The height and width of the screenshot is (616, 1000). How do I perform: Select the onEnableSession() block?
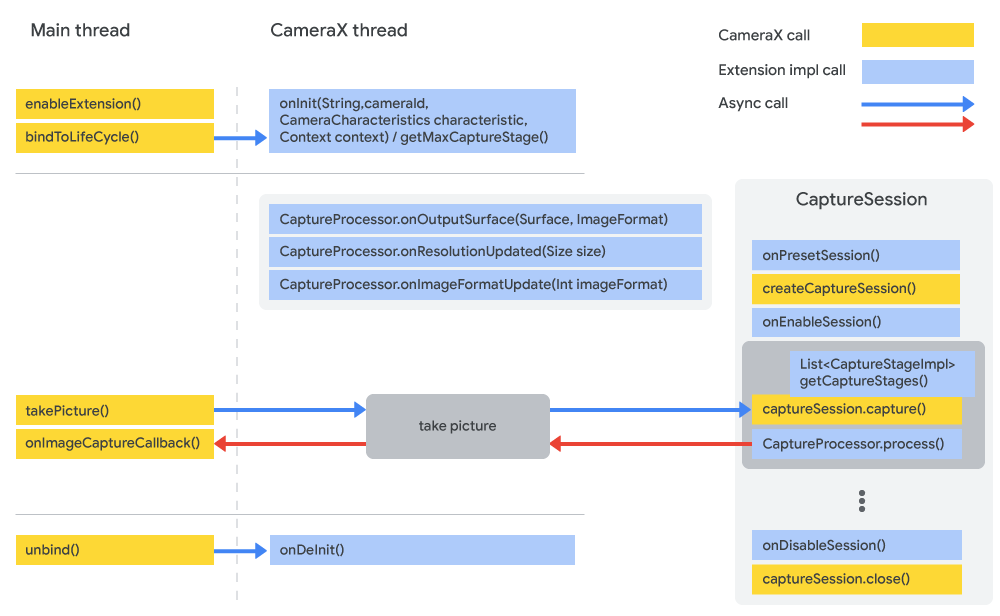tap(855, 322)
